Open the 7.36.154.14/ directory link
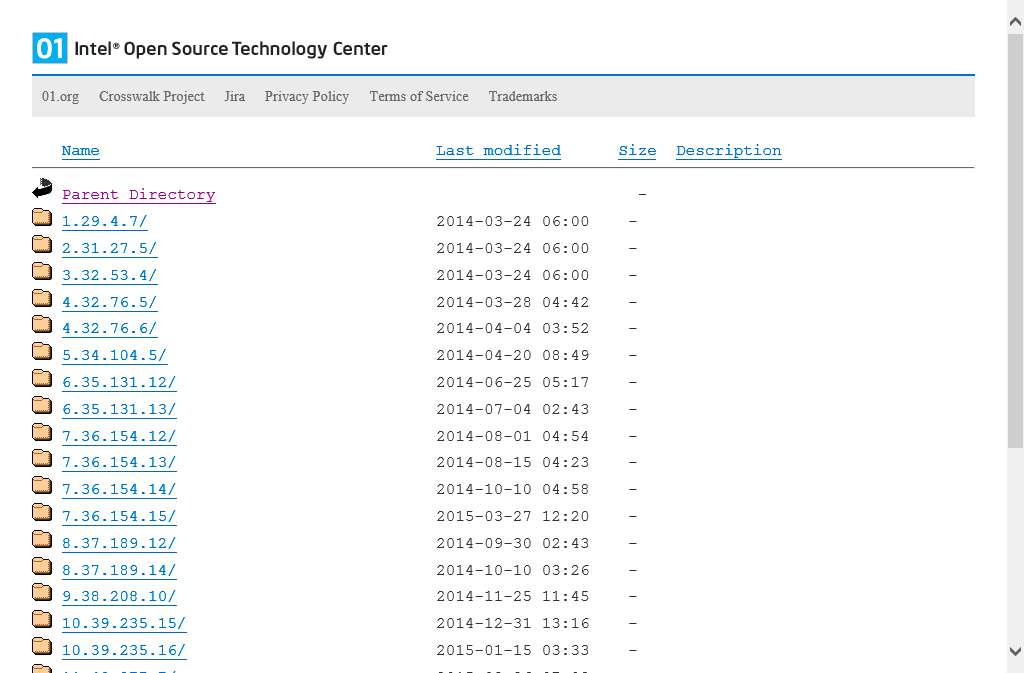The image size is (1024, 673). coord(119,490)
